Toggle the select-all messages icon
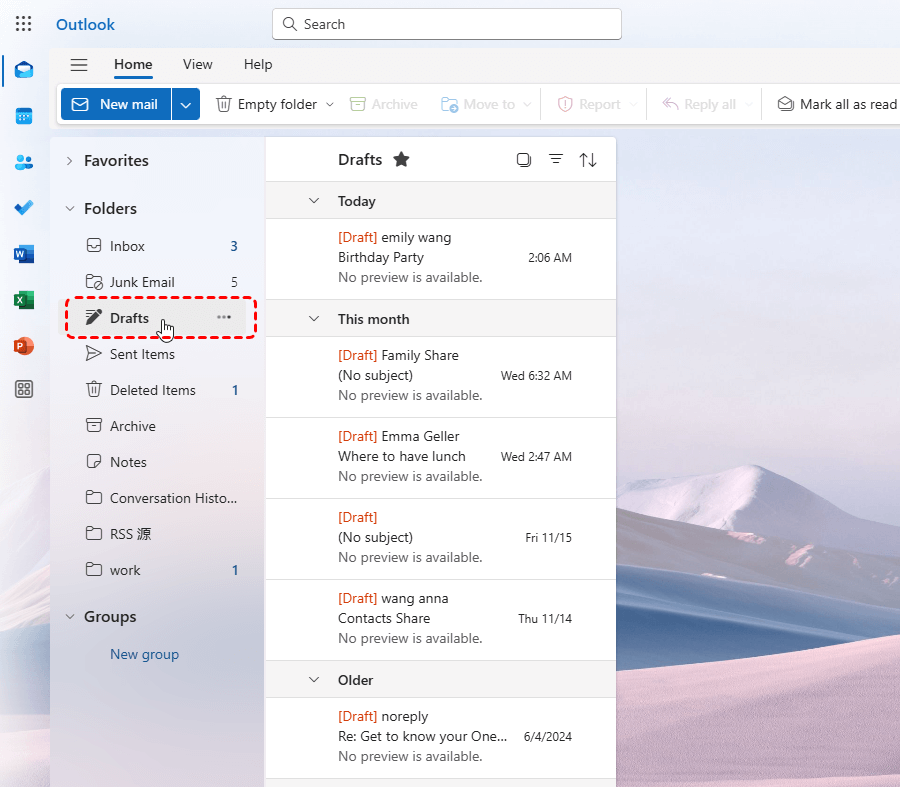 click(524, 160)
